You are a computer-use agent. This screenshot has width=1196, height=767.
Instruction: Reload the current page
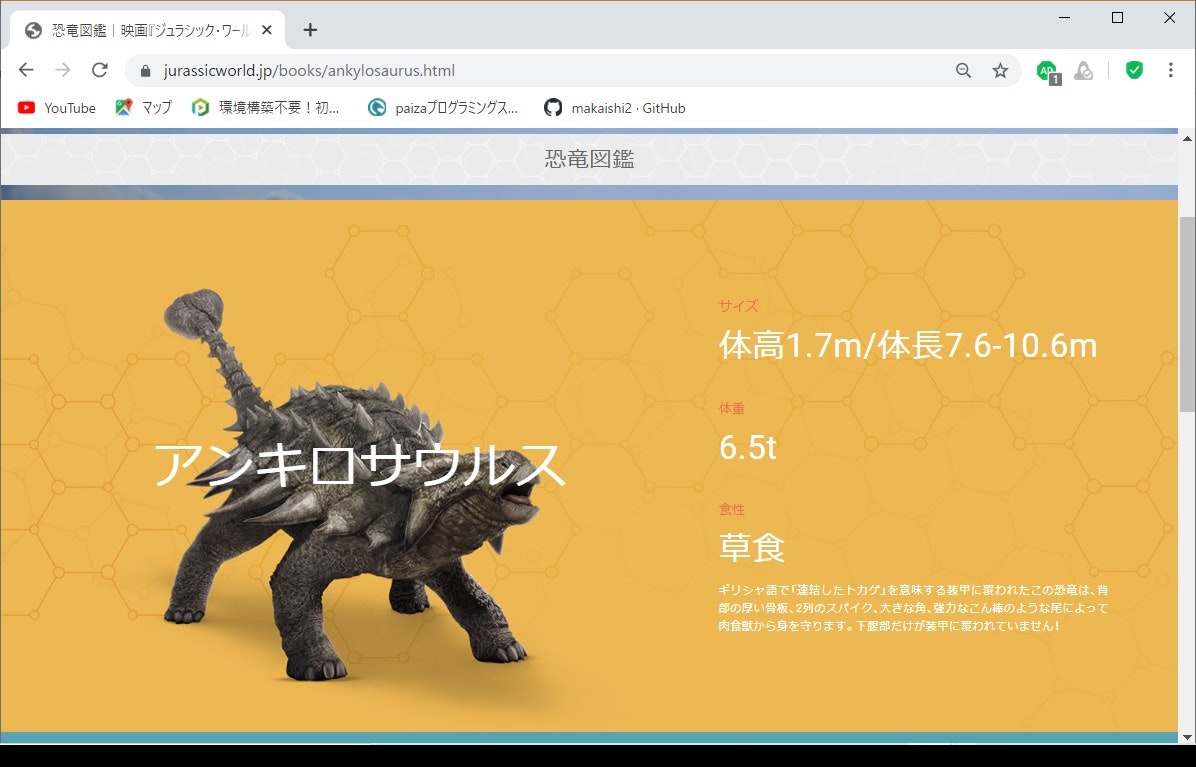tap(100, 70)
